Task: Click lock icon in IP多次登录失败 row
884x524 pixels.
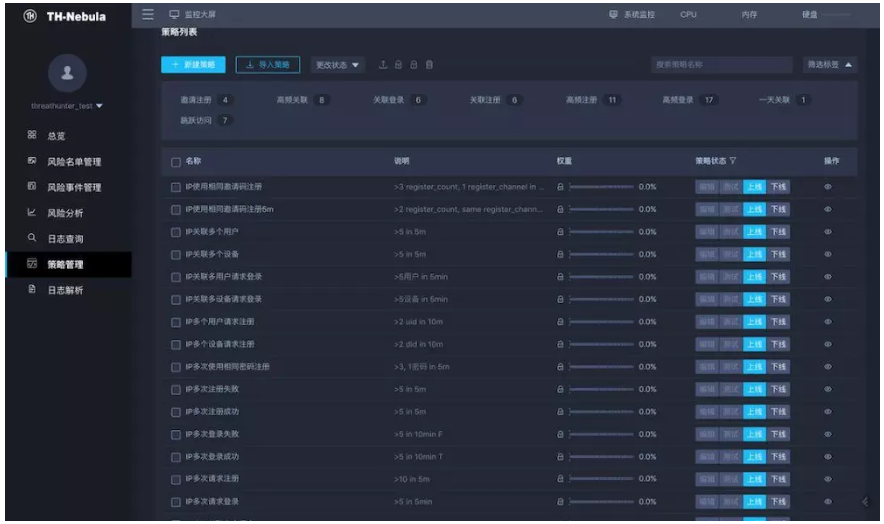Action: pos(560,434)
